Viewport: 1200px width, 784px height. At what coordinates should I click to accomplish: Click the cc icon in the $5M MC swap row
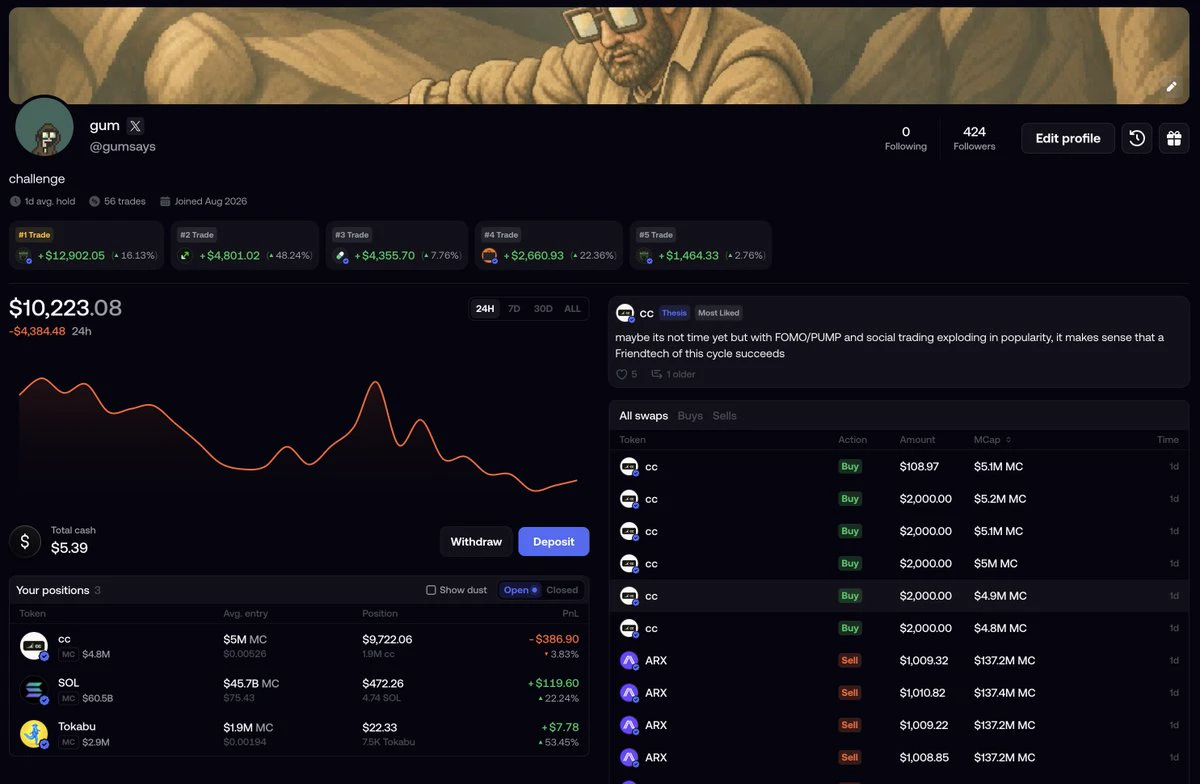[x=629, y=564]
